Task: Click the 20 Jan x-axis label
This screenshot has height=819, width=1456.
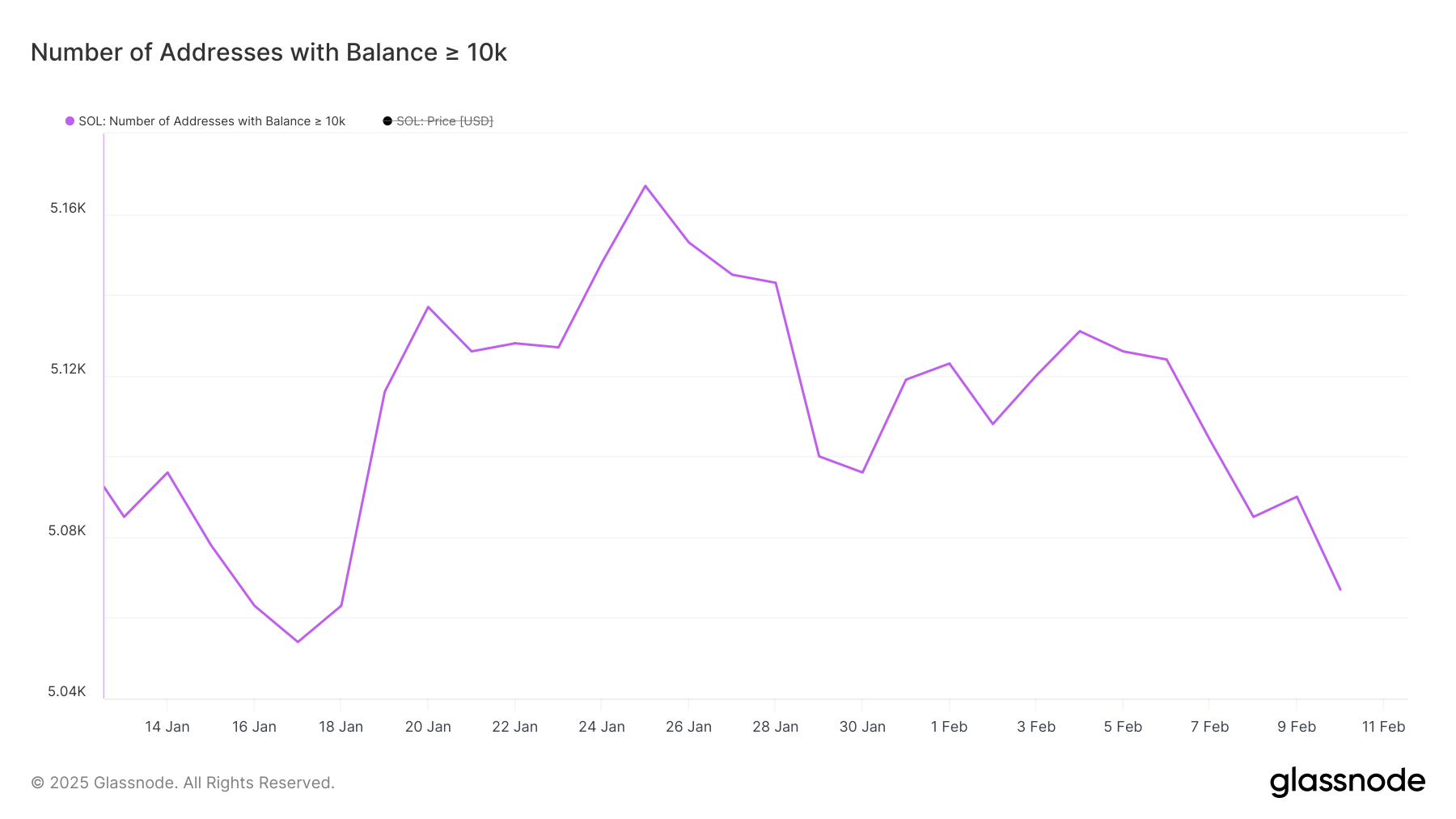Action: [x=428, y=727]
